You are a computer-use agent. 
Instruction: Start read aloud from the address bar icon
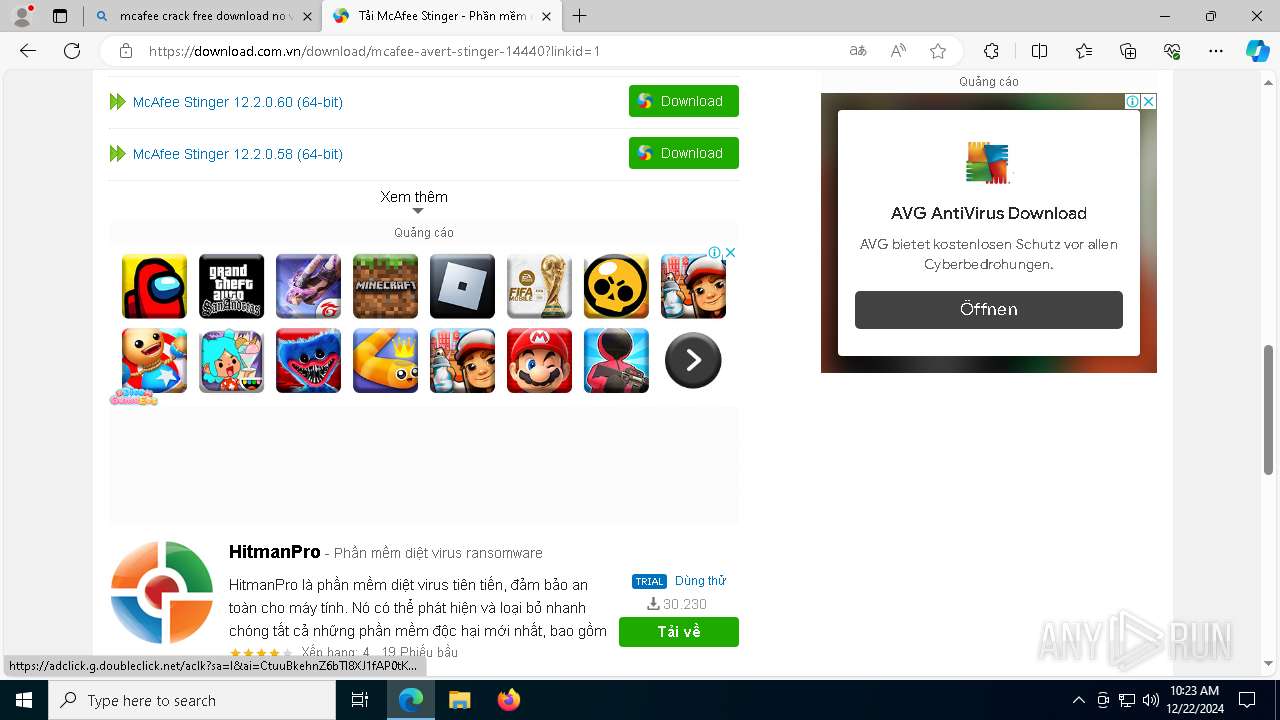[898, 51]
